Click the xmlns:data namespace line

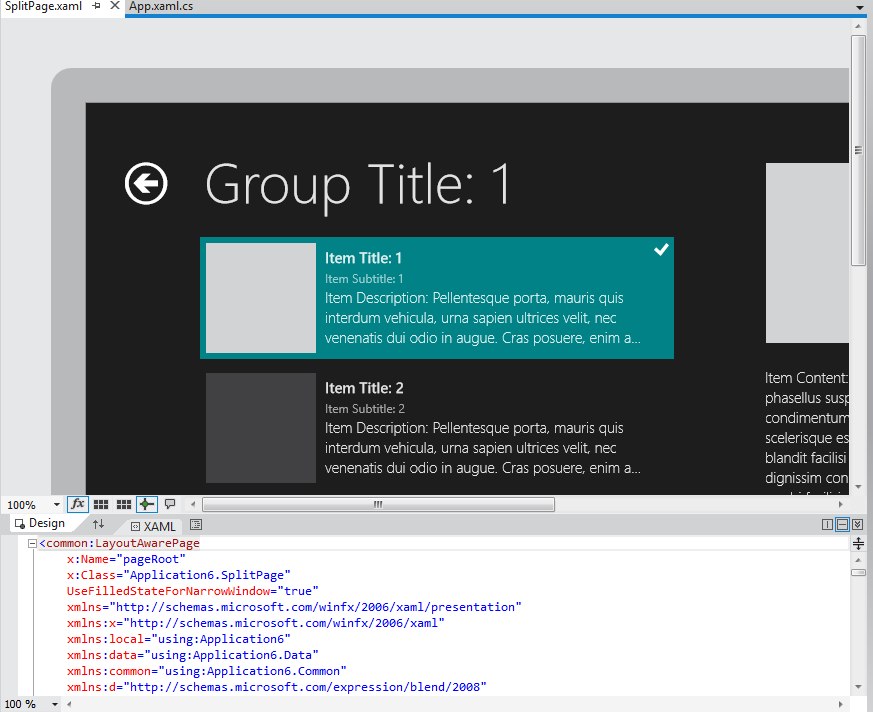pos(193,655)
